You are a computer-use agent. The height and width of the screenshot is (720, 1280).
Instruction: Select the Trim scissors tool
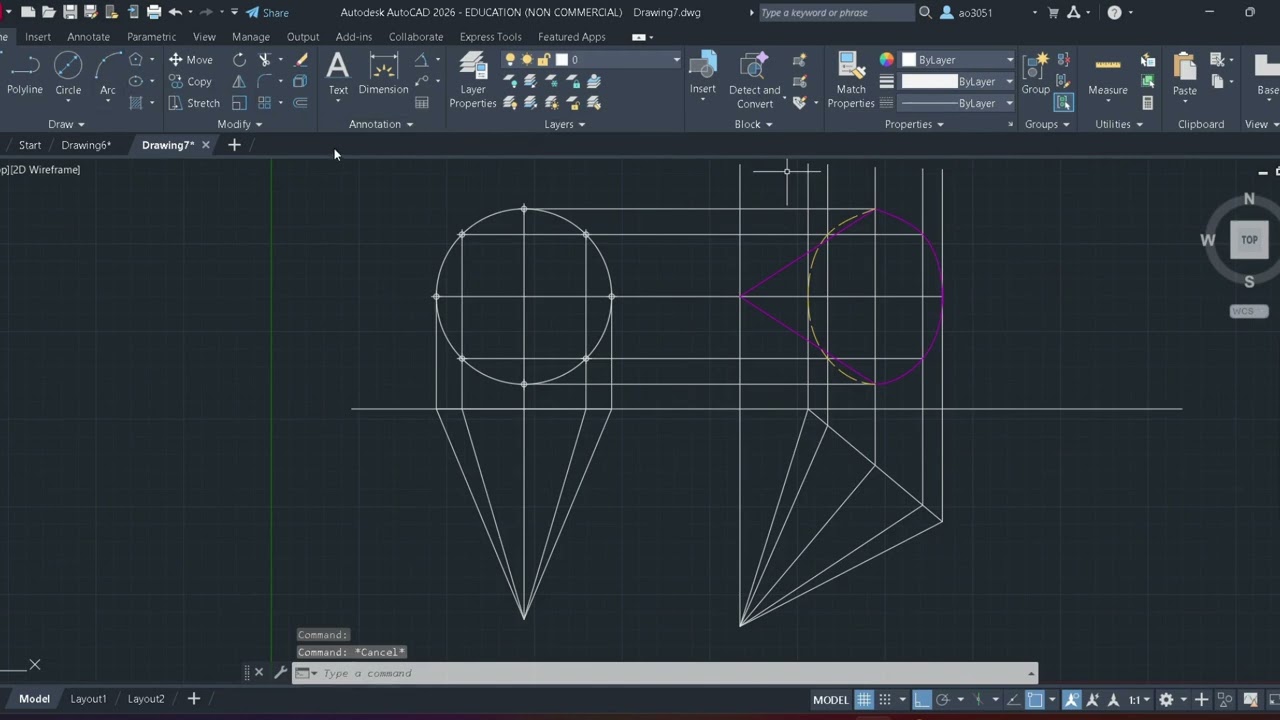pos(265,60)
